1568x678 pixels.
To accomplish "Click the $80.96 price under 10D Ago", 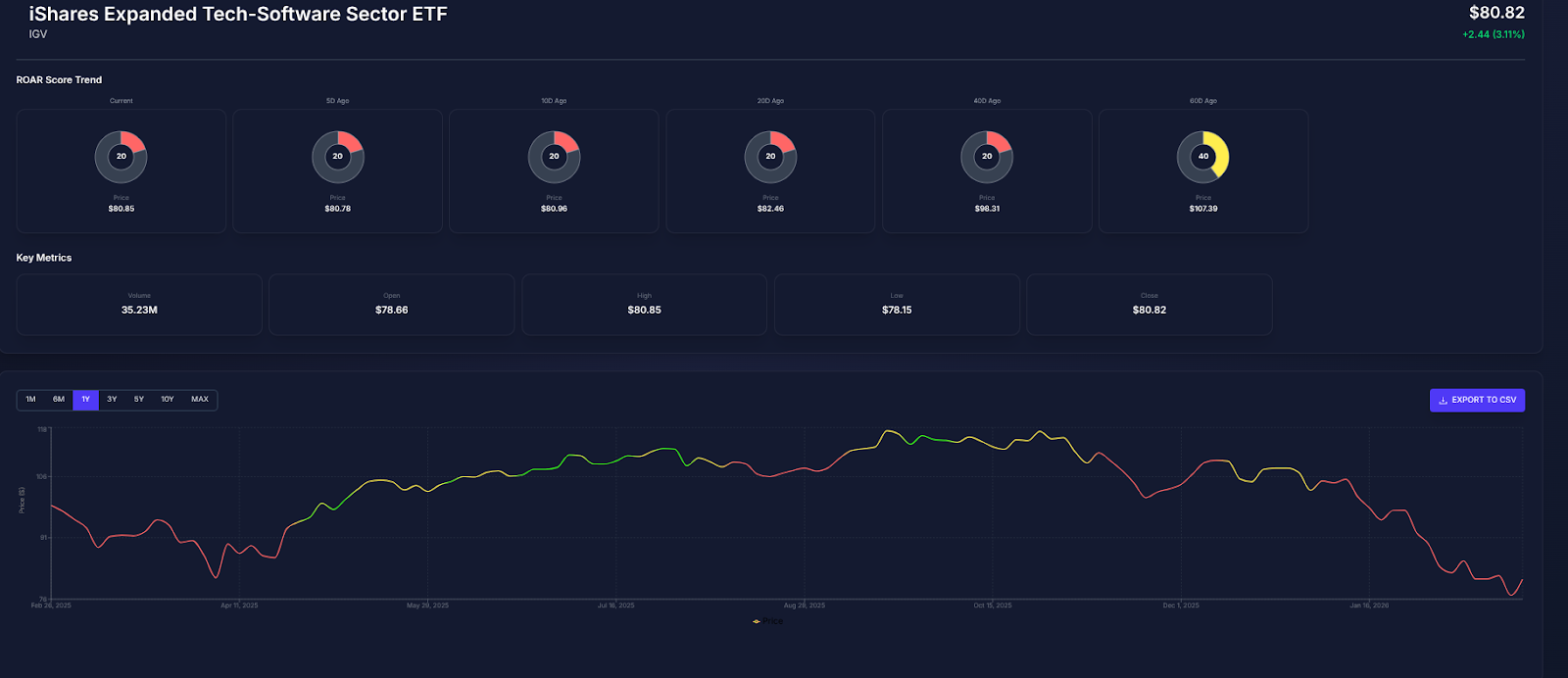I will click(555, 209).
